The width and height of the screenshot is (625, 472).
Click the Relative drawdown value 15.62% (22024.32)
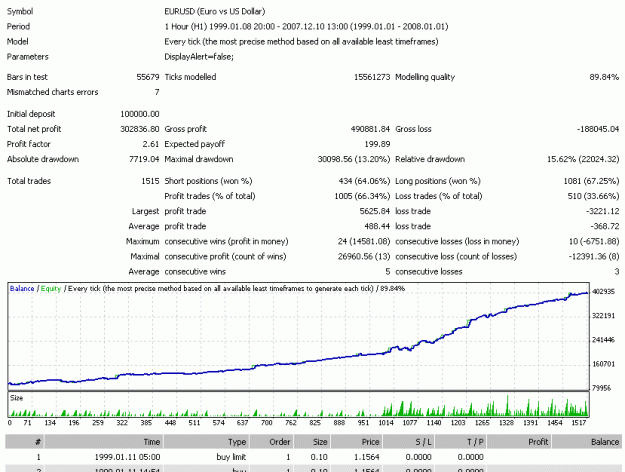(x=583, y=159)
